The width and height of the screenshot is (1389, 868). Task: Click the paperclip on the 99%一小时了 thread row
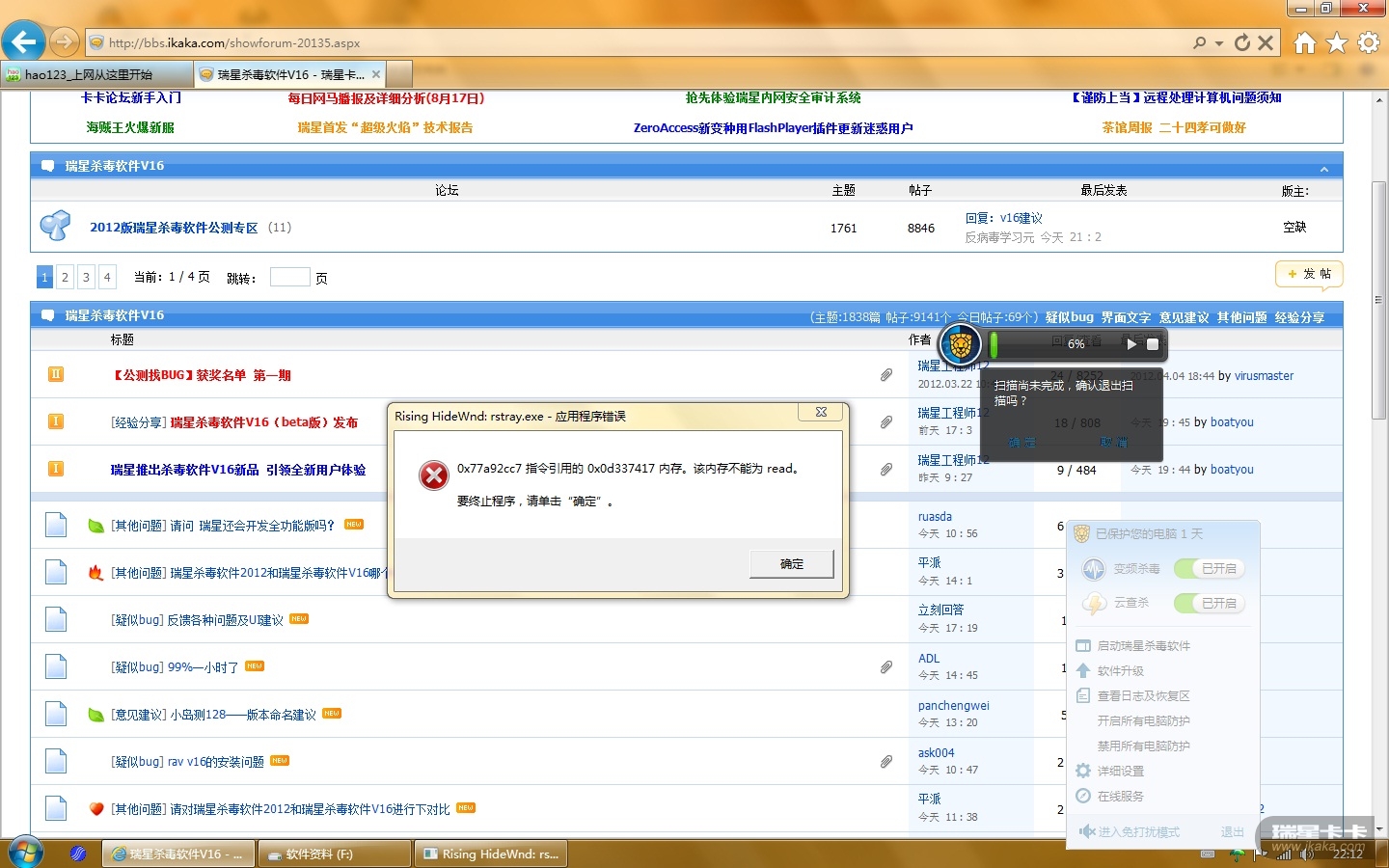[x=886, y=666]
